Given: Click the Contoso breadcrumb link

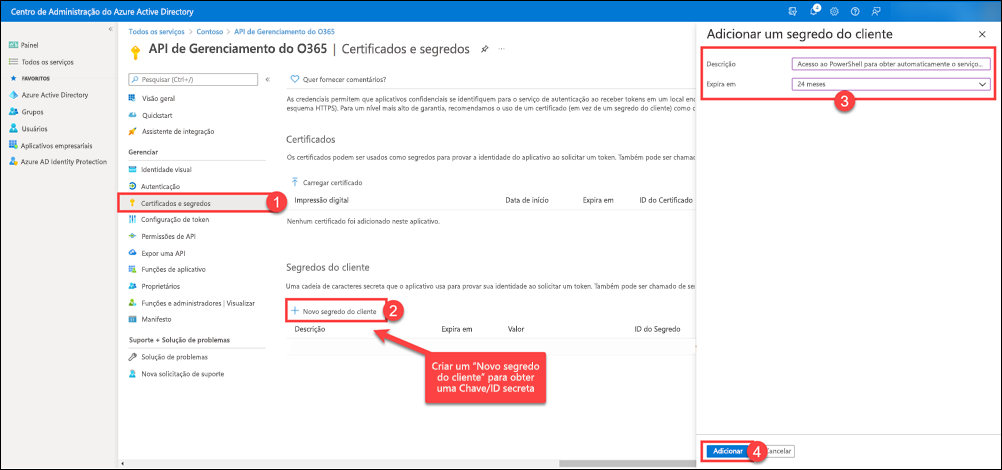Looking at the screenshot, I should click(210, 31).
